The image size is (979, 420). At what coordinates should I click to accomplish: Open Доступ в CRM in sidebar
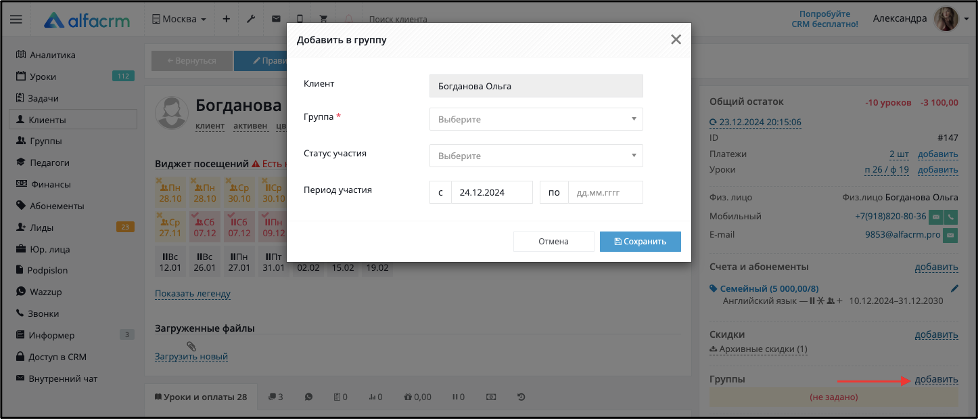tap(51, 357)
